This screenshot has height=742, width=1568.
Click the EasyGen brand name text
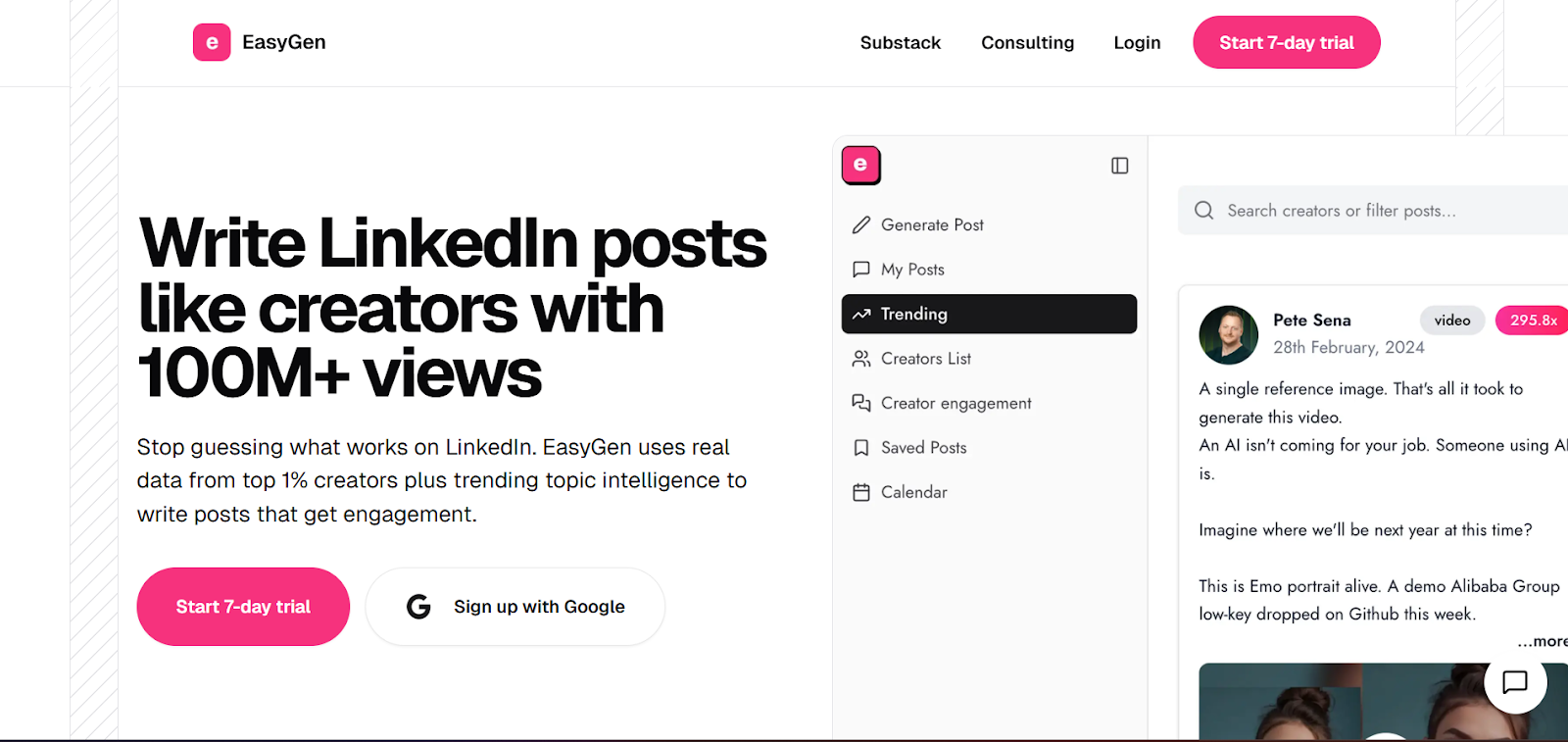(284, 42)
